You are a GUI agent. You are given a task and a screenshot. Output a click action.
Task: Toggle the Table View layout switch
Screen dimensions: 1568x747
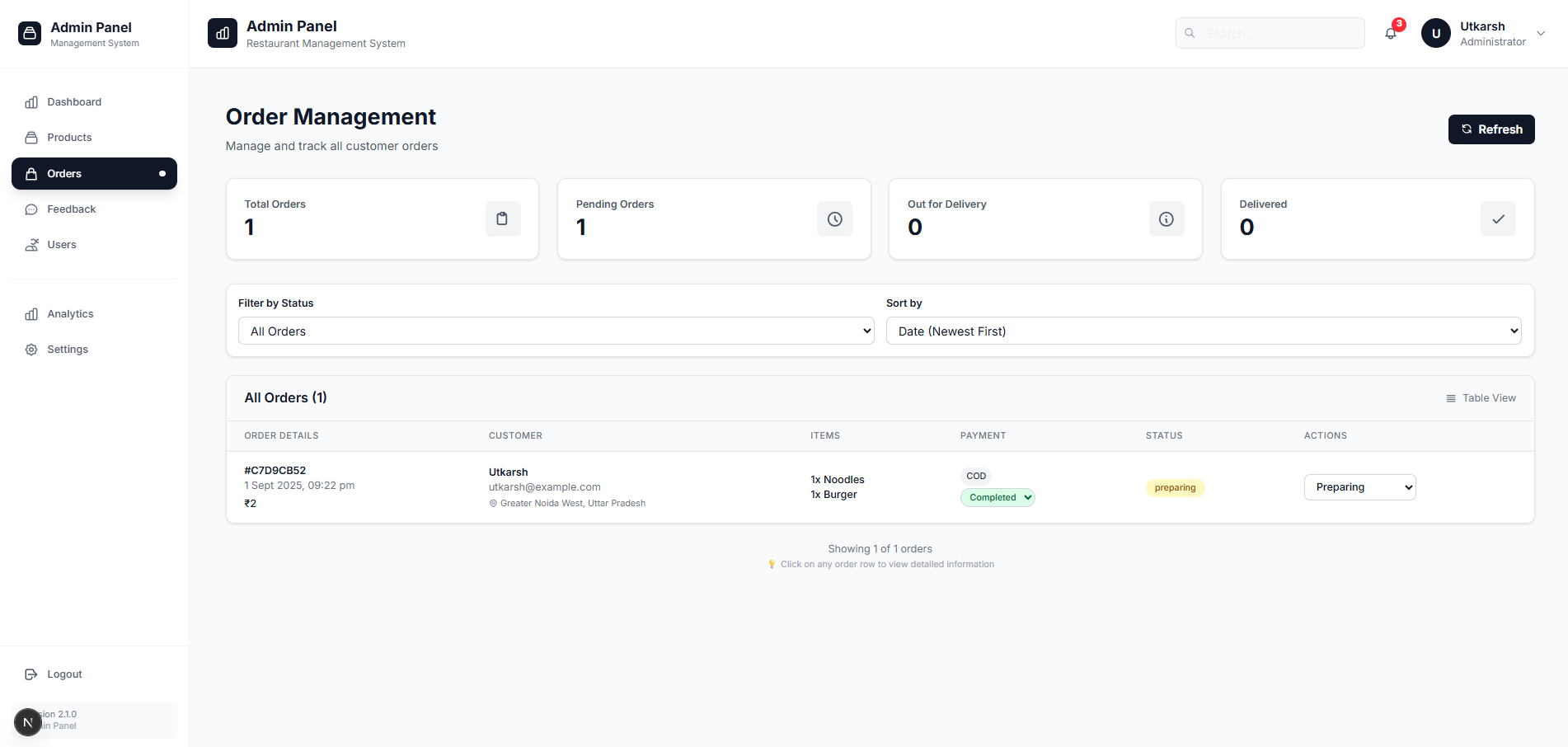tap(1481, 398)
